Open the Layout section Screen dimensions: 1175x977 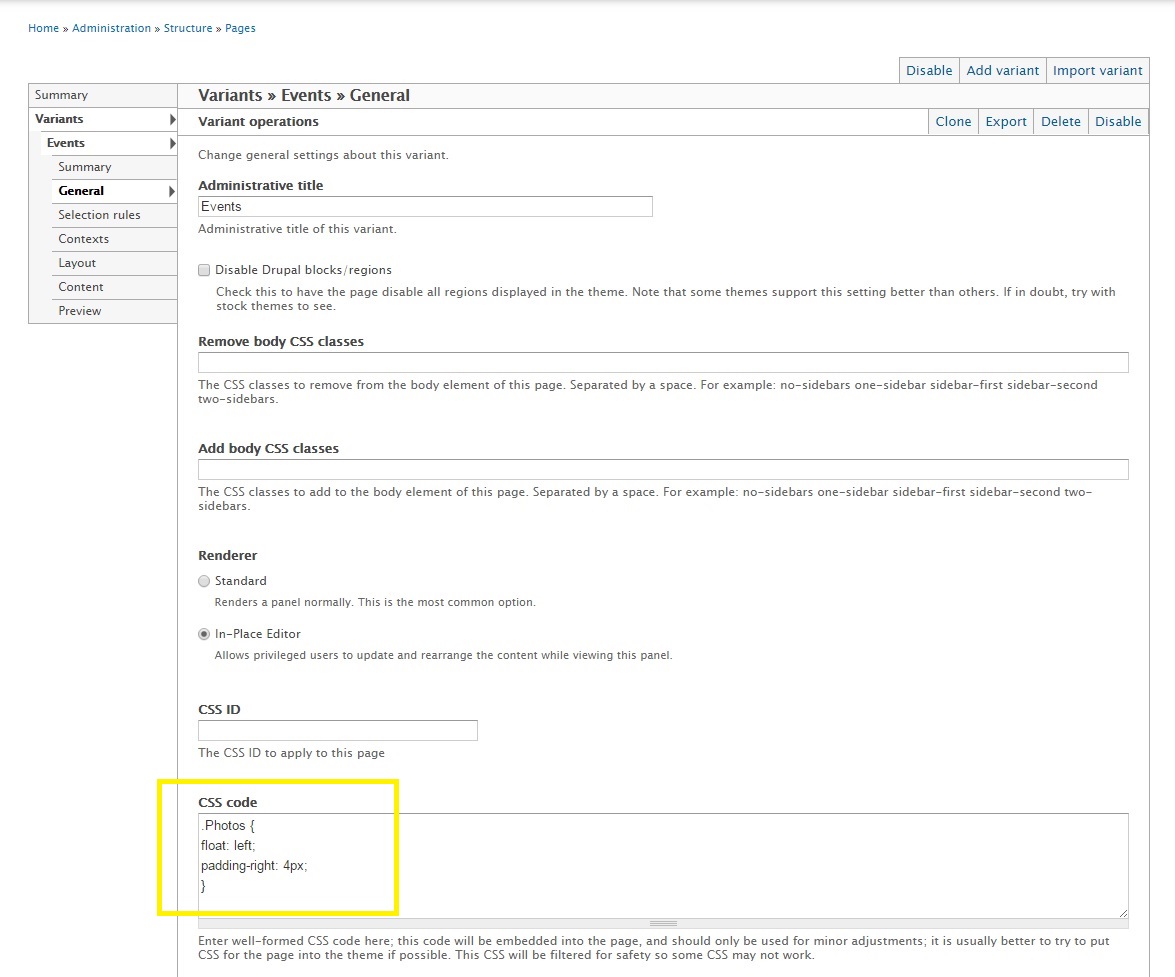pyautogui.click(x=77, y=263)
